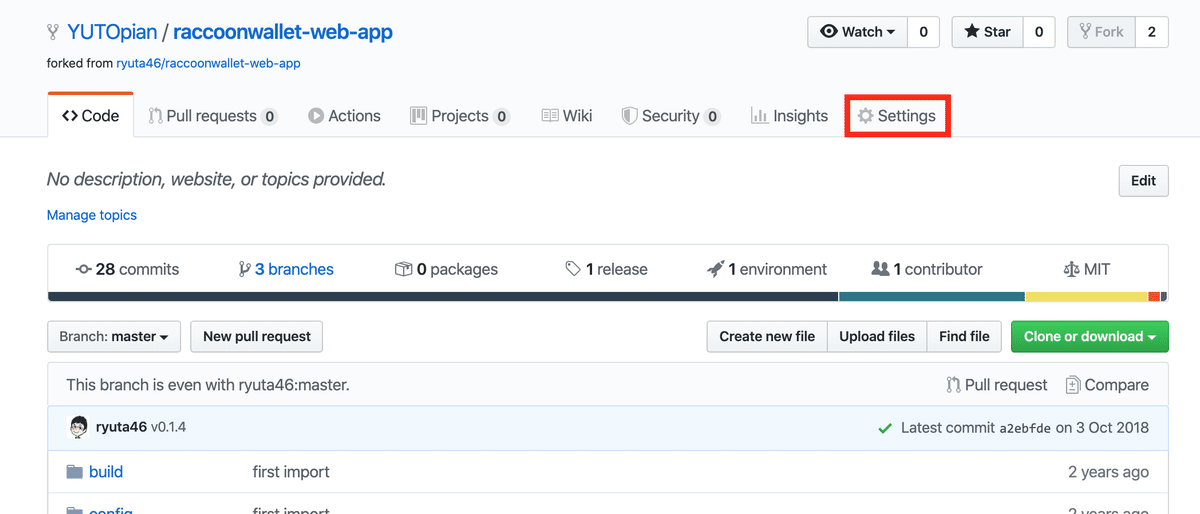The width and height of the screenshot is (1200, 514).
Task: Click Manage topics
Action: pyautogui.click(x=92, y=215)
